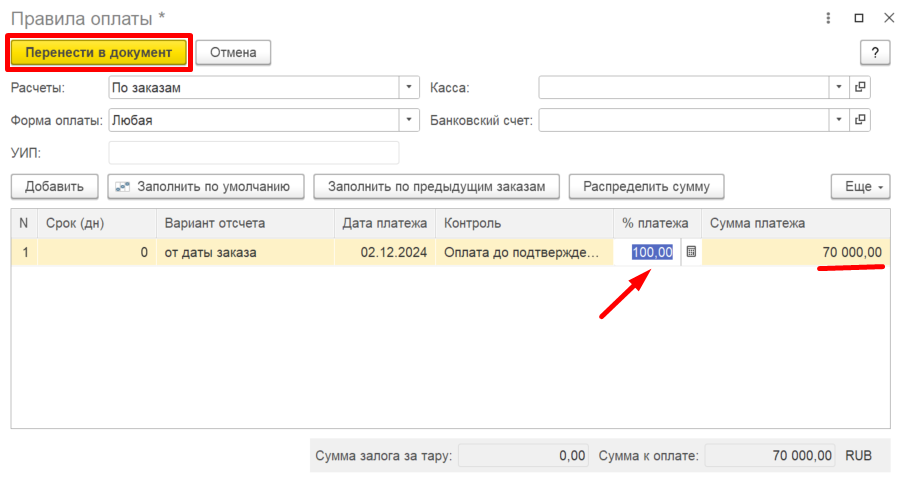
Task: Click Распределить сумму
Action: 646,186
